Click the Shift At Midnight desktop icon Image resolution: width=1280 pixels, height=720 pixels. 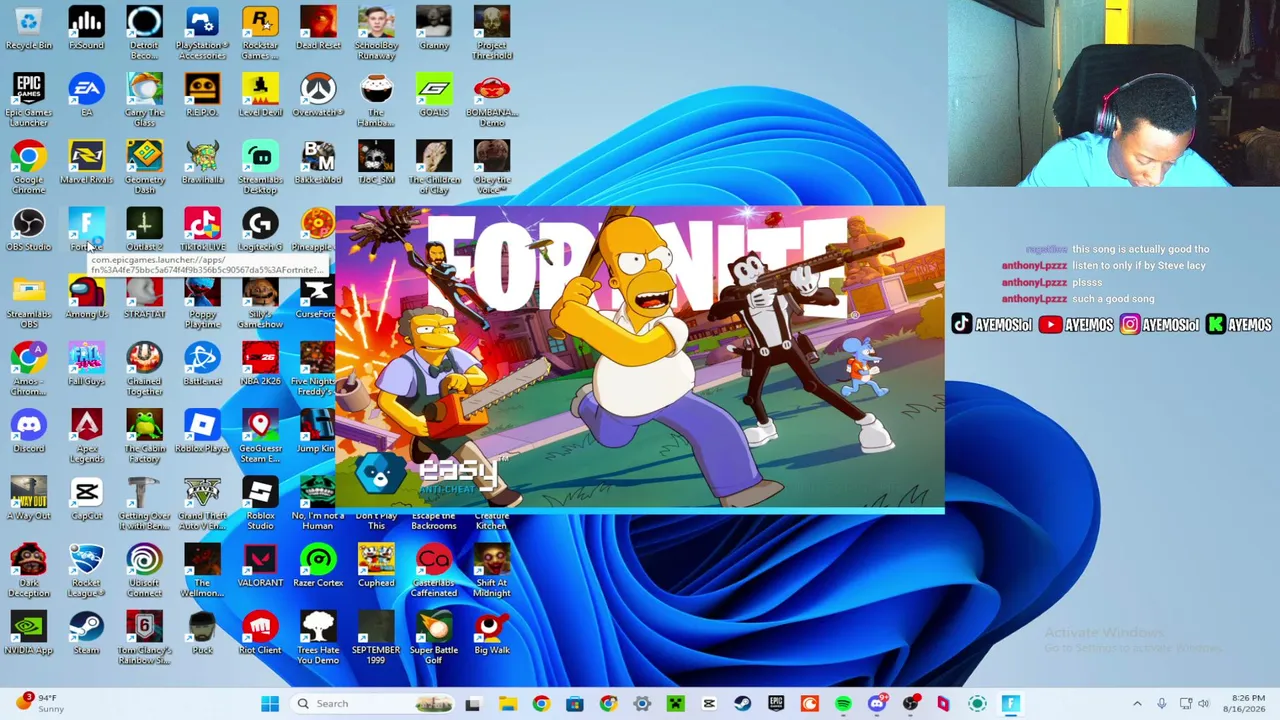tap(491, 570)
